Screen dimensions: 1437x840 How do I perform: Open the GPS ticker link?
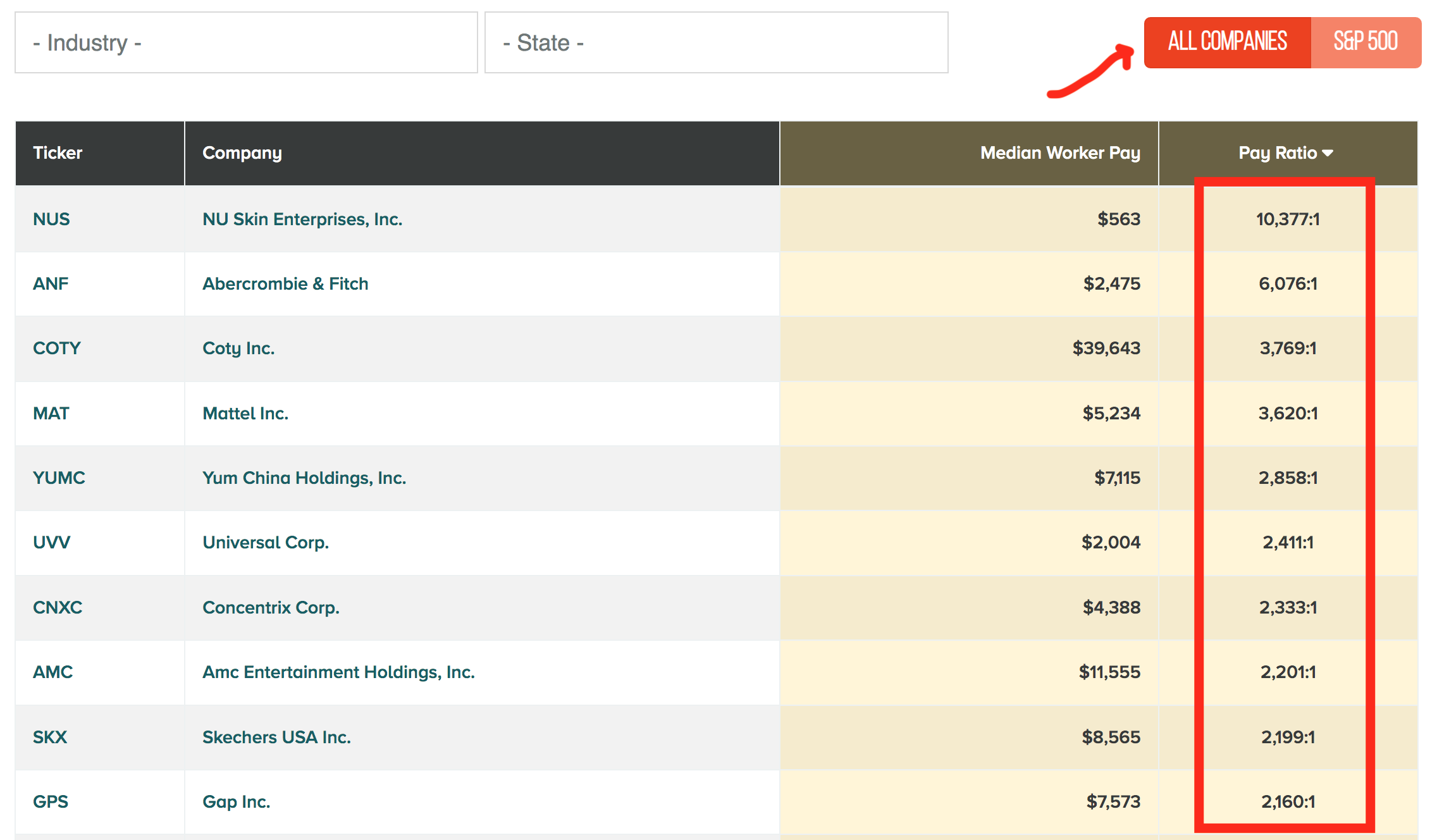51,801
